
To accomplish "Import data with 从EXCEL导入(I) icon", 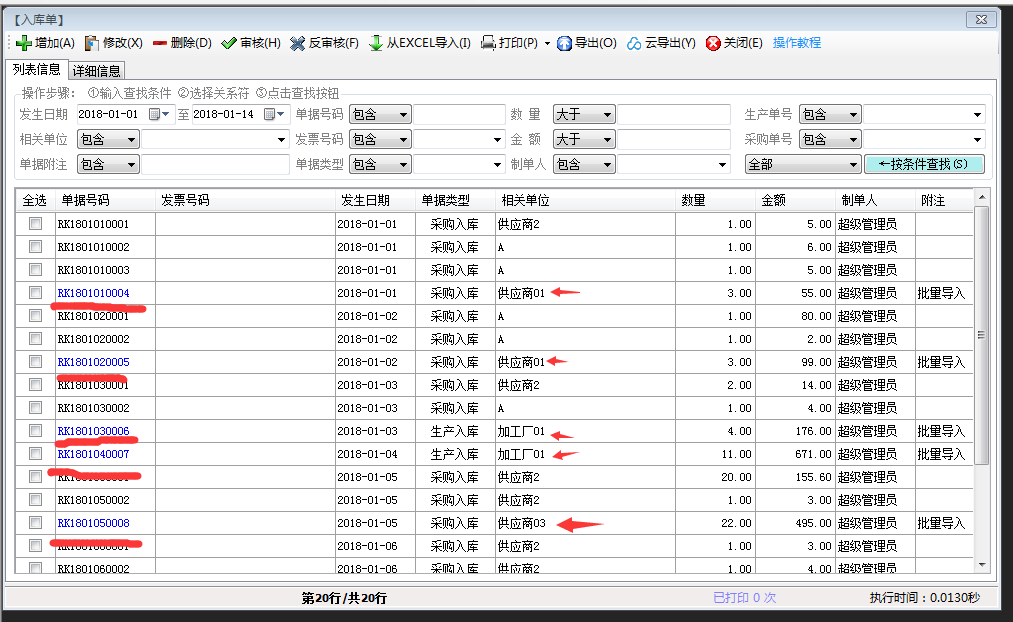I will [x=377, y=43].
